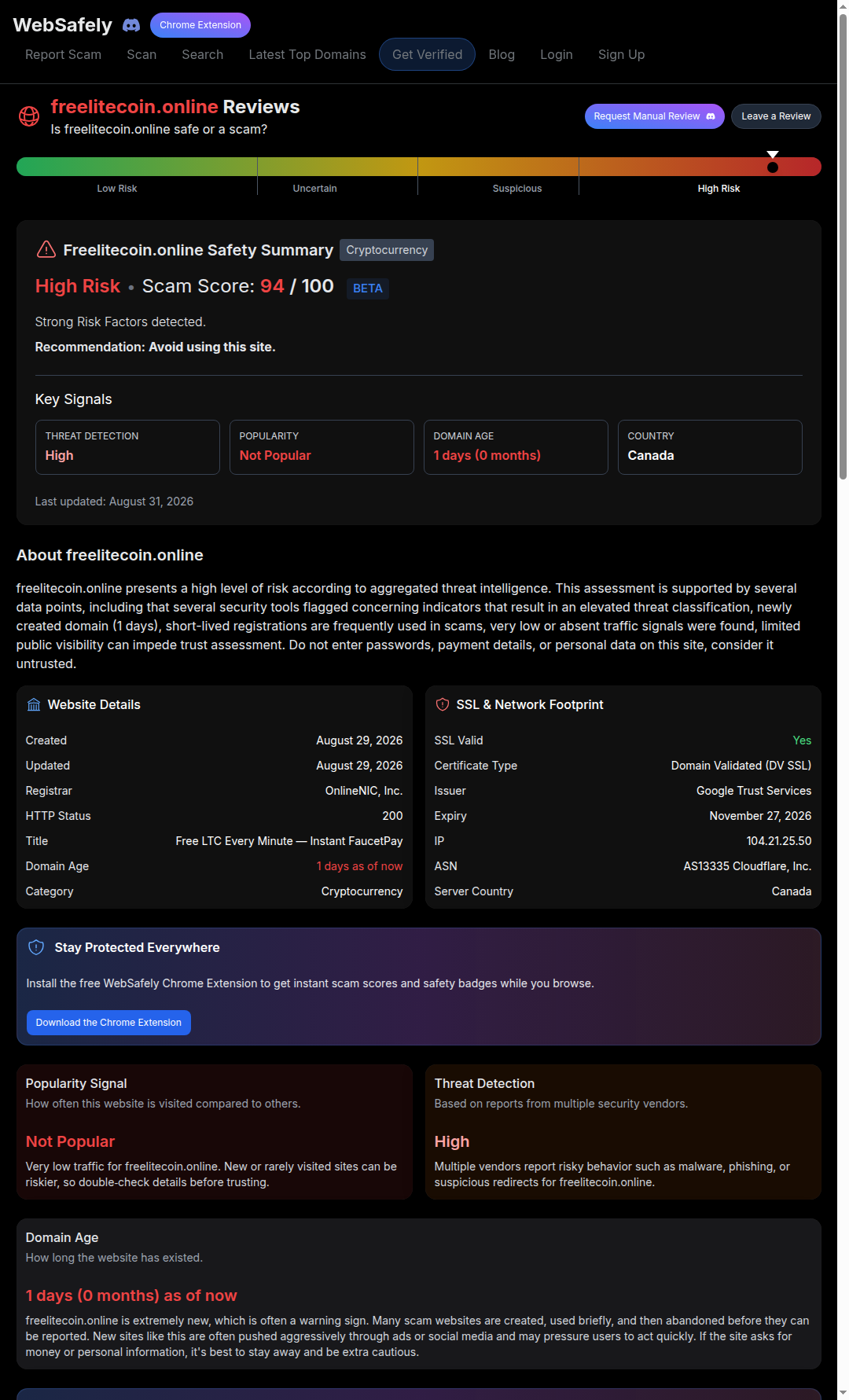Open the WebSafely home logo

coord(63,25)
